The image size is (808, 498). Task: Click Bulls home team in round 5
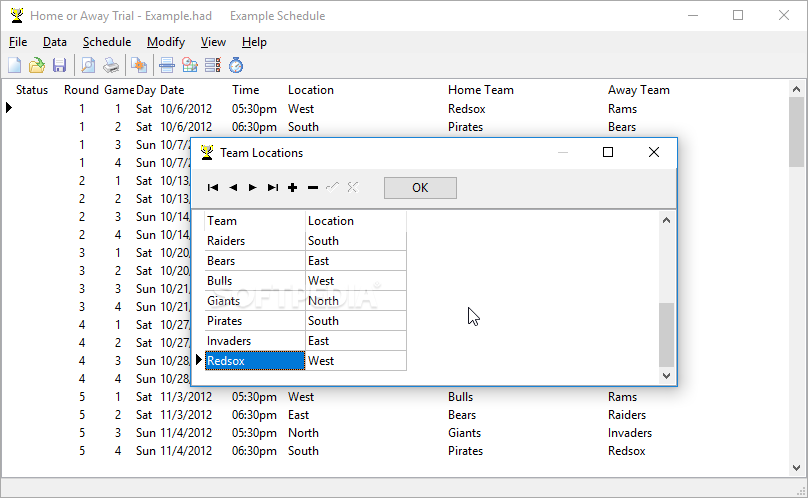[x=460, y=397]
